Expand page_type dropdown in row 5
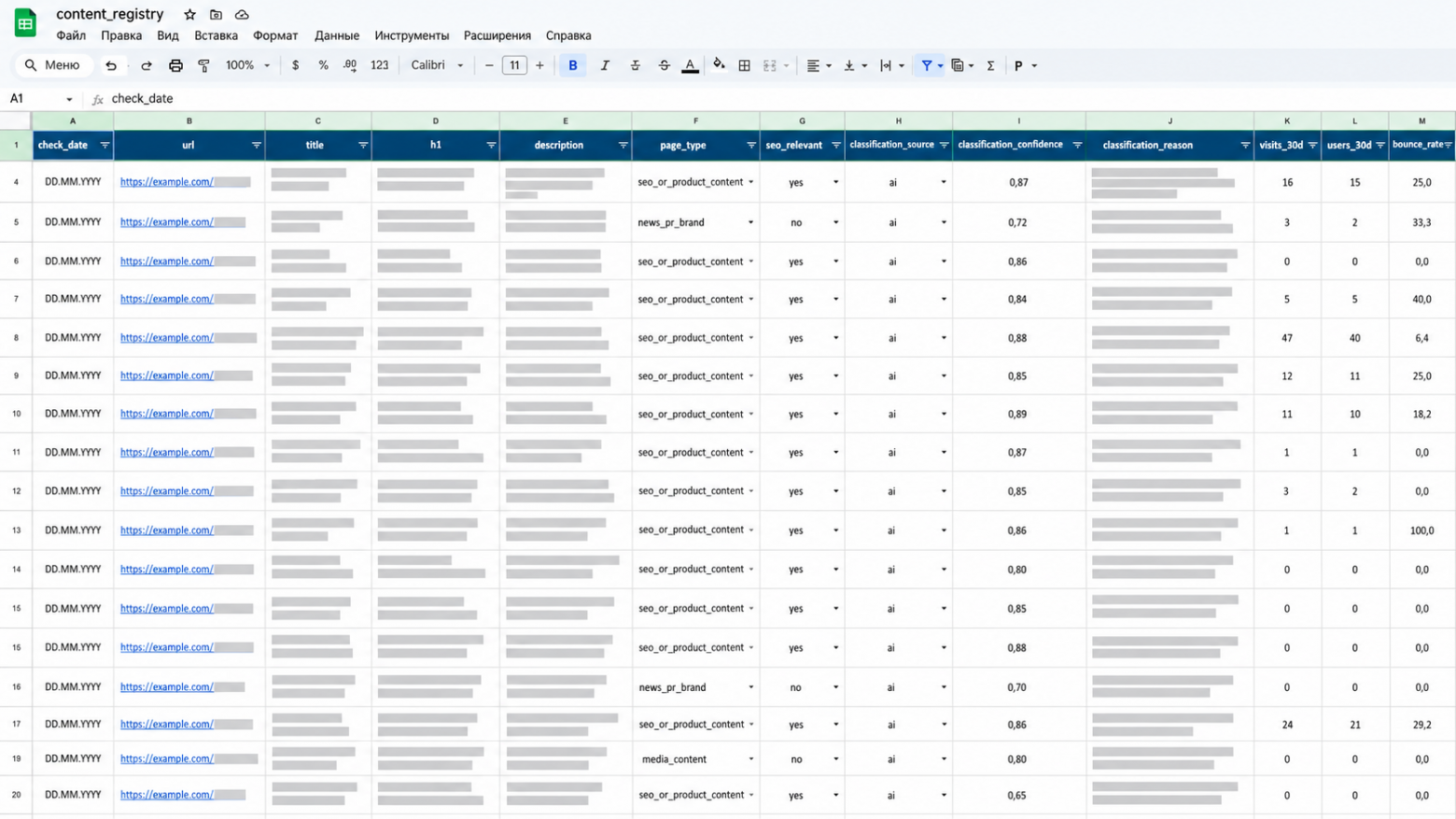 (x=750, y=222)
